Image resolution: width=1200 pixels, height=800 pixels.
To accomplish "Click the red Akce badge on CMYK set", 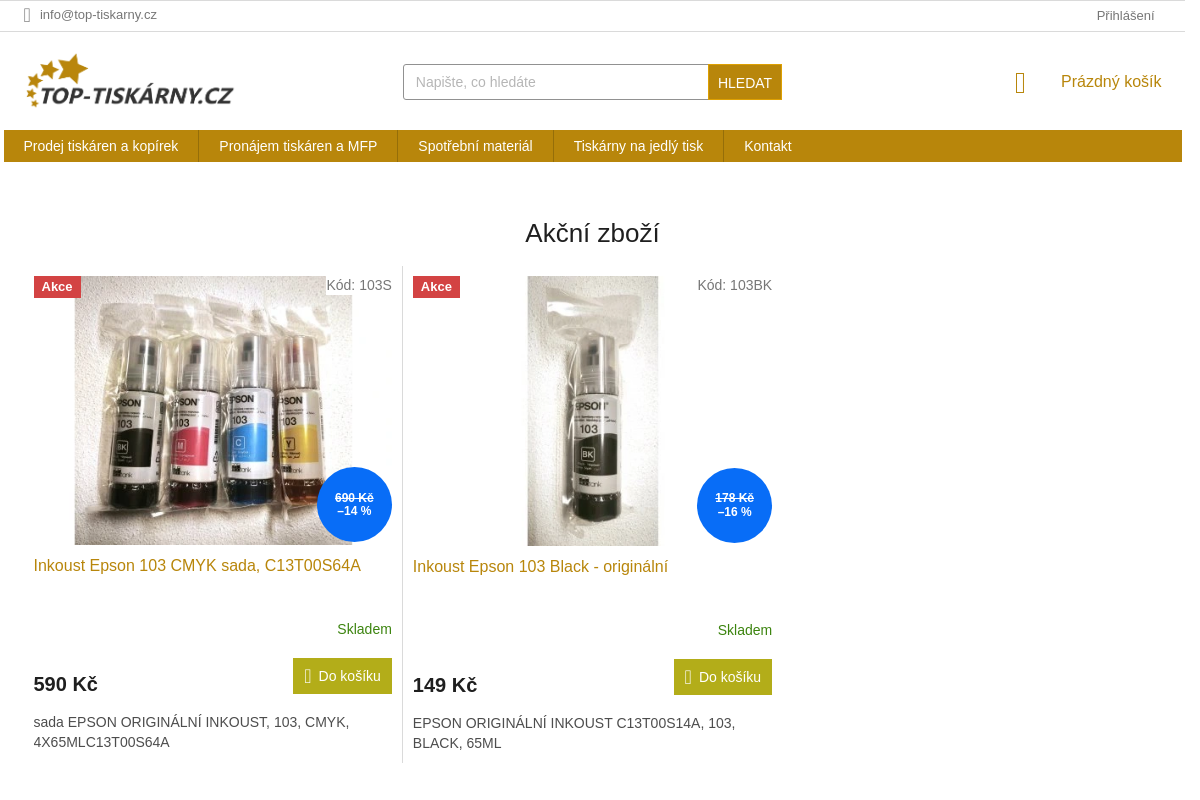I will 57,287.
